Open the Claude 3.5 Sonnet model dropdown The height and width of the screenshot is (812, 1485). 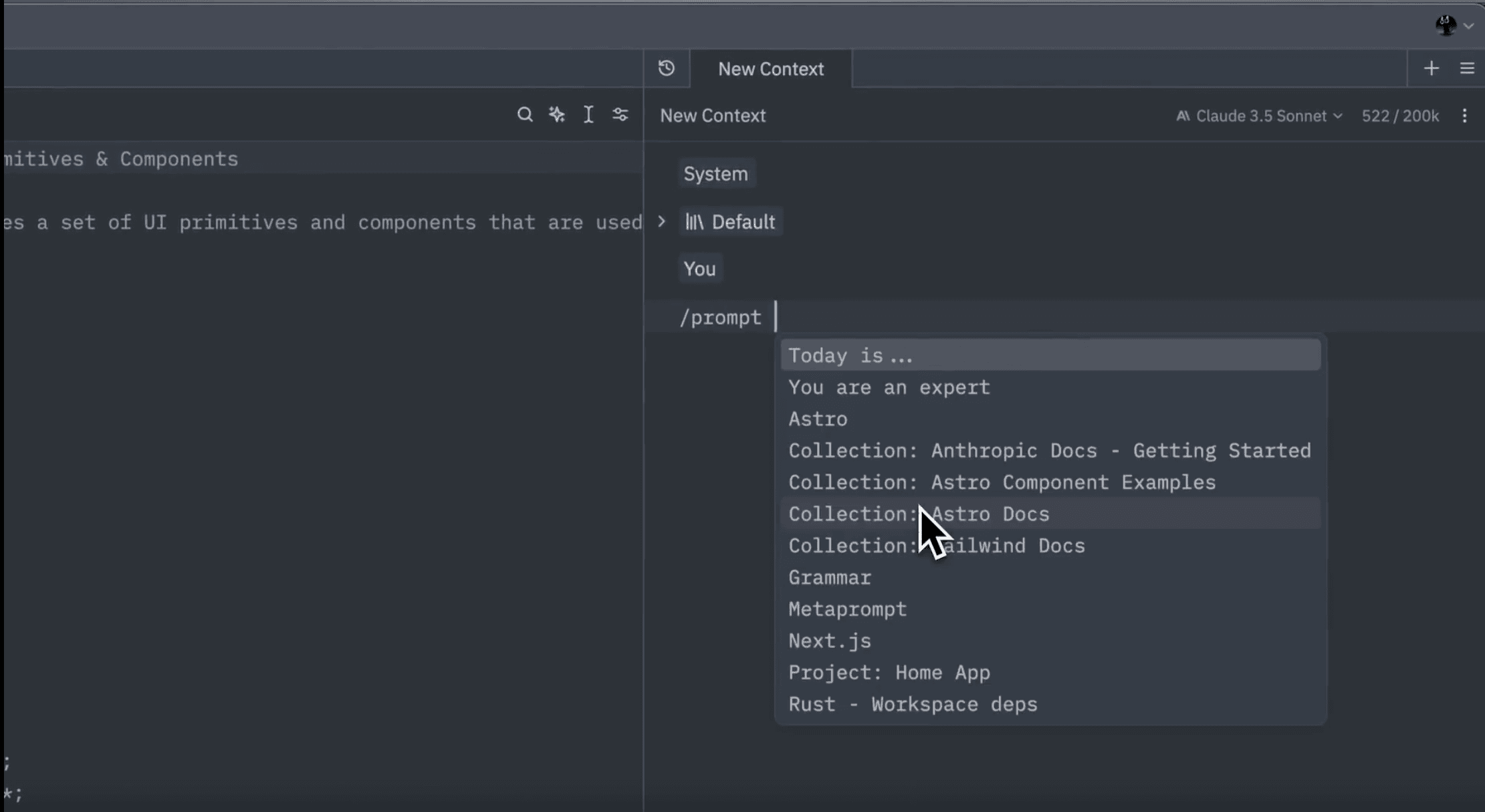pos(1260,116)
